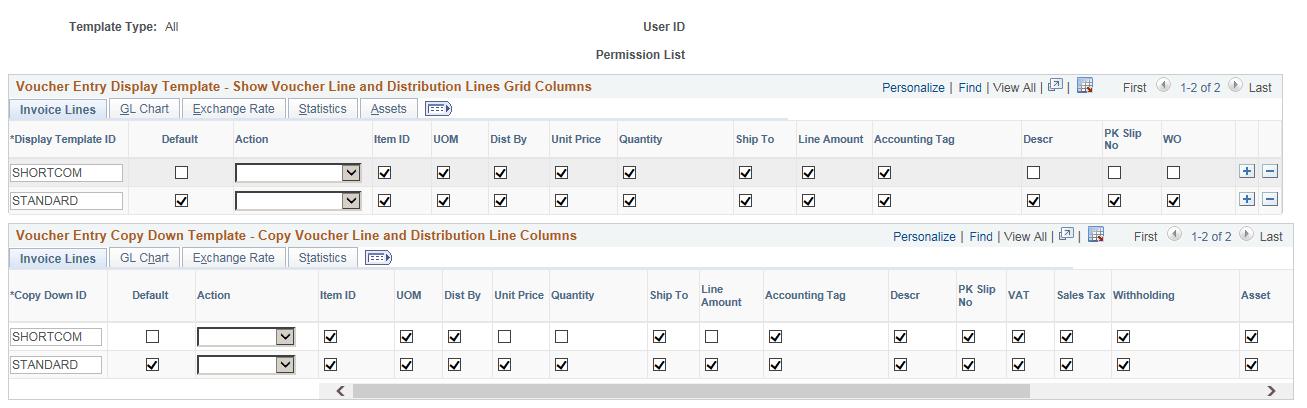Open Exchange Rate tab in Copy Down Template
1307x408 pixels.
(x=234, y=258)
